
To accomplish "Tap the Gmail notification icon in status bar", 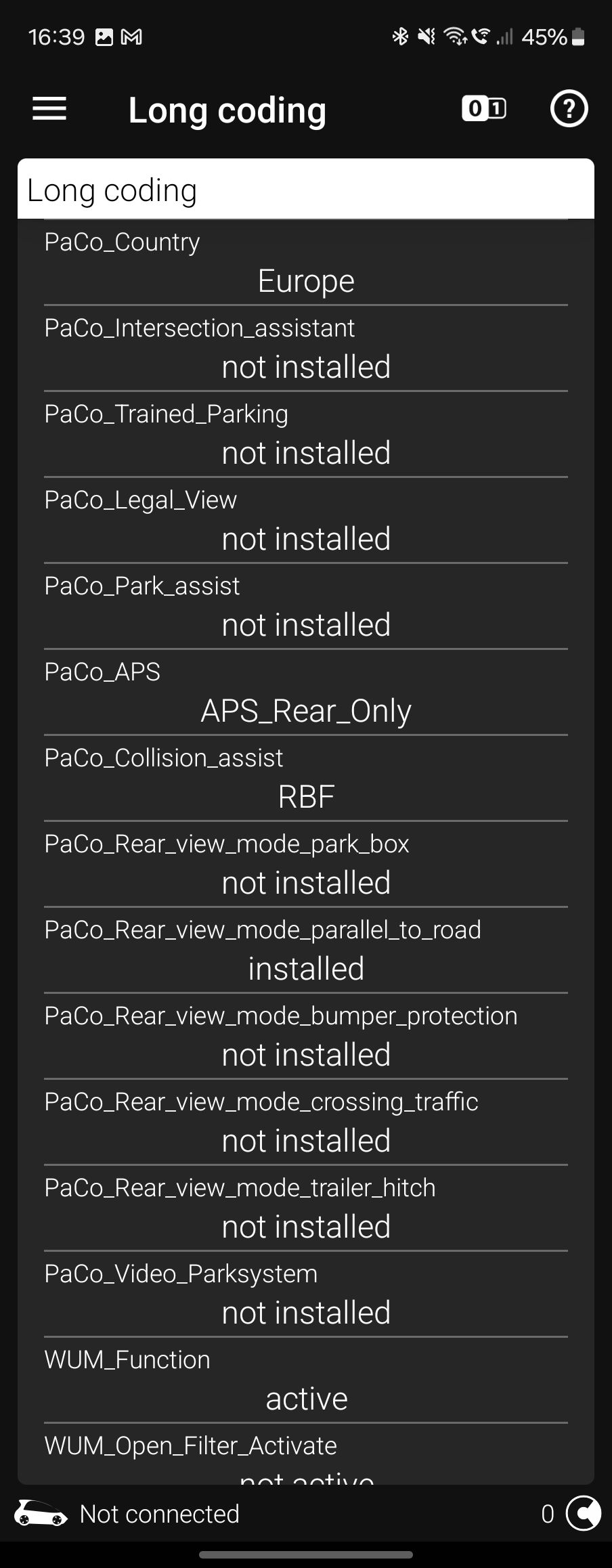I will (131, 37).
